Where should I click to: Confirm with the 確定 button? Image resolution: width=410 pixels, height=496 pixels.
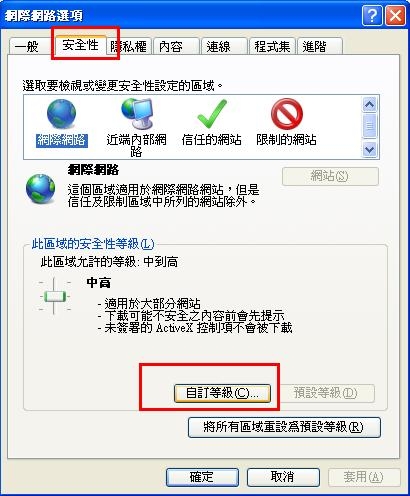point(202,477)
